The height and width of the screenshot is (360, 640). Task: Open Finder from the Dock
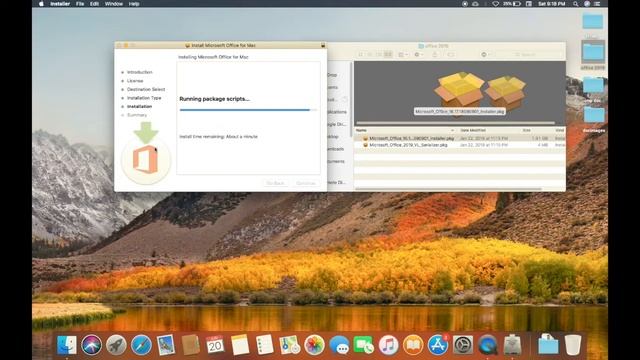pos(67,345)
